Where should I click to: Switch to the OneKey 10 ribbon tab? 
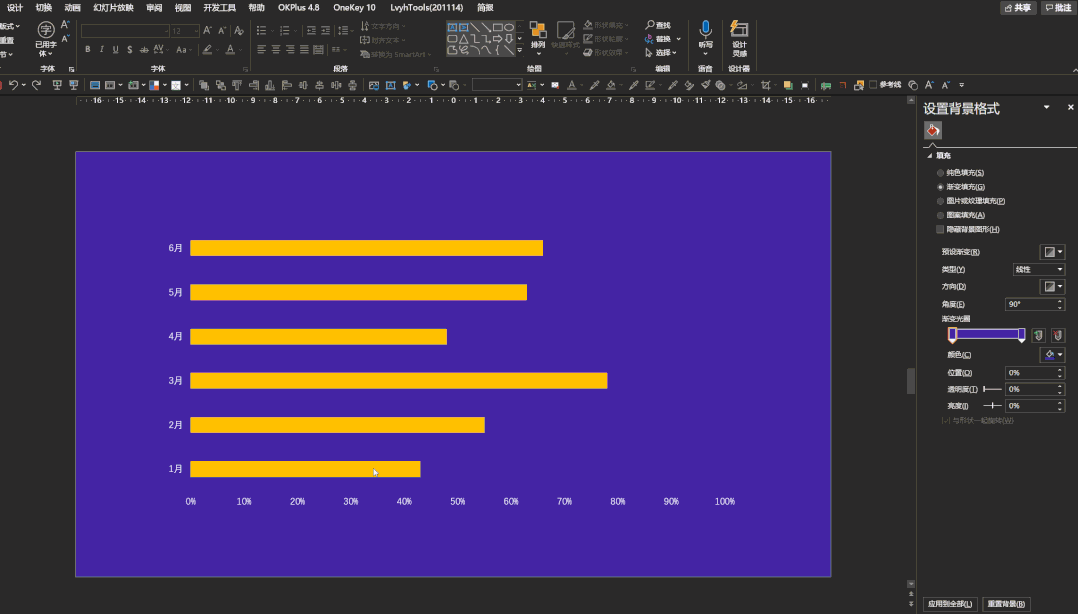(354, 7)
